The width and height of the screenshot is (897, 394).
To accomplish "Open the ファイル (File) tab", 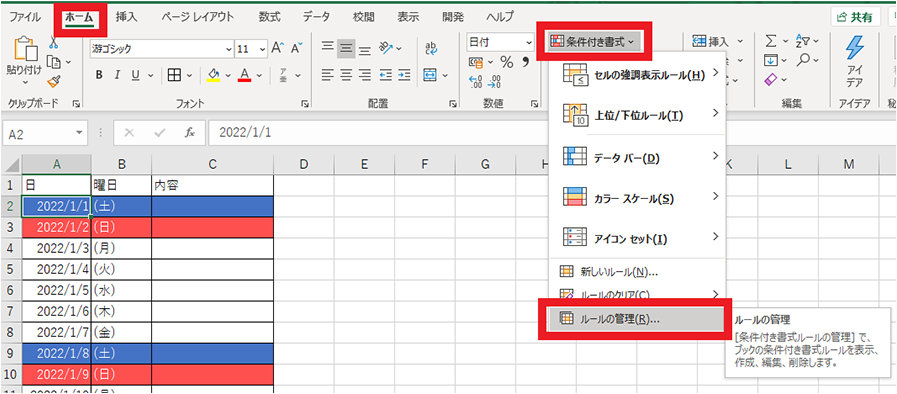I will coord(25,17).
